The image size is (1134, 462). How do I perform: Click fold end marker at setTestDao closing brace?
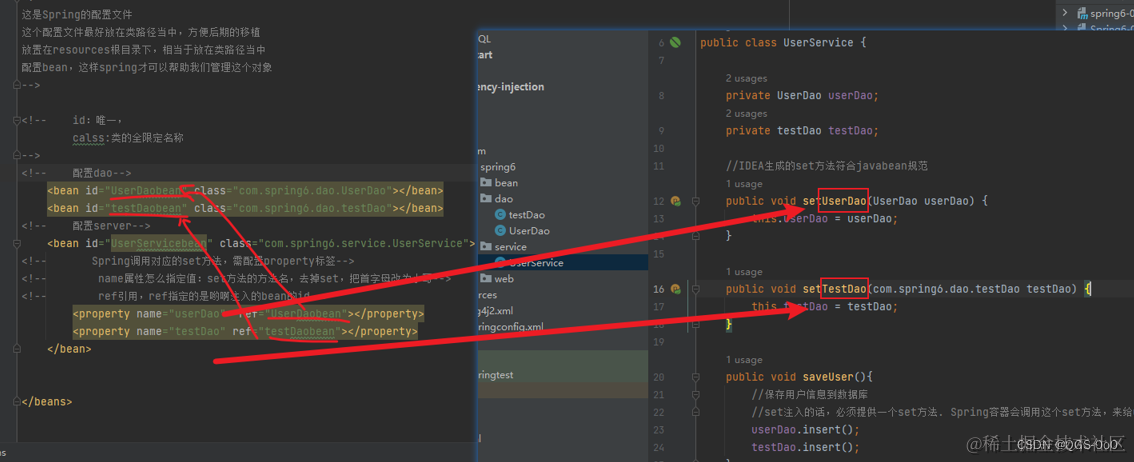pos(696,325)
